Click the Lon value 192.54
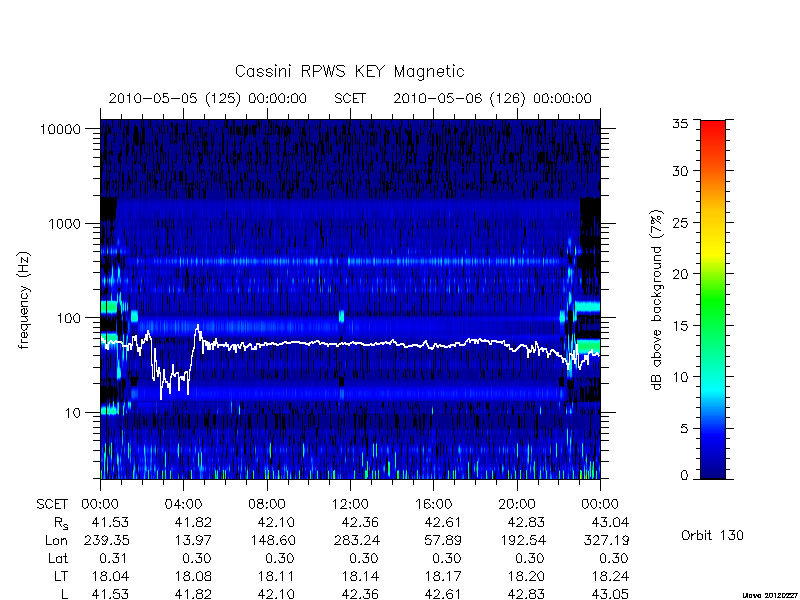Viewport: 800px width, 600px height. point(522,540)
